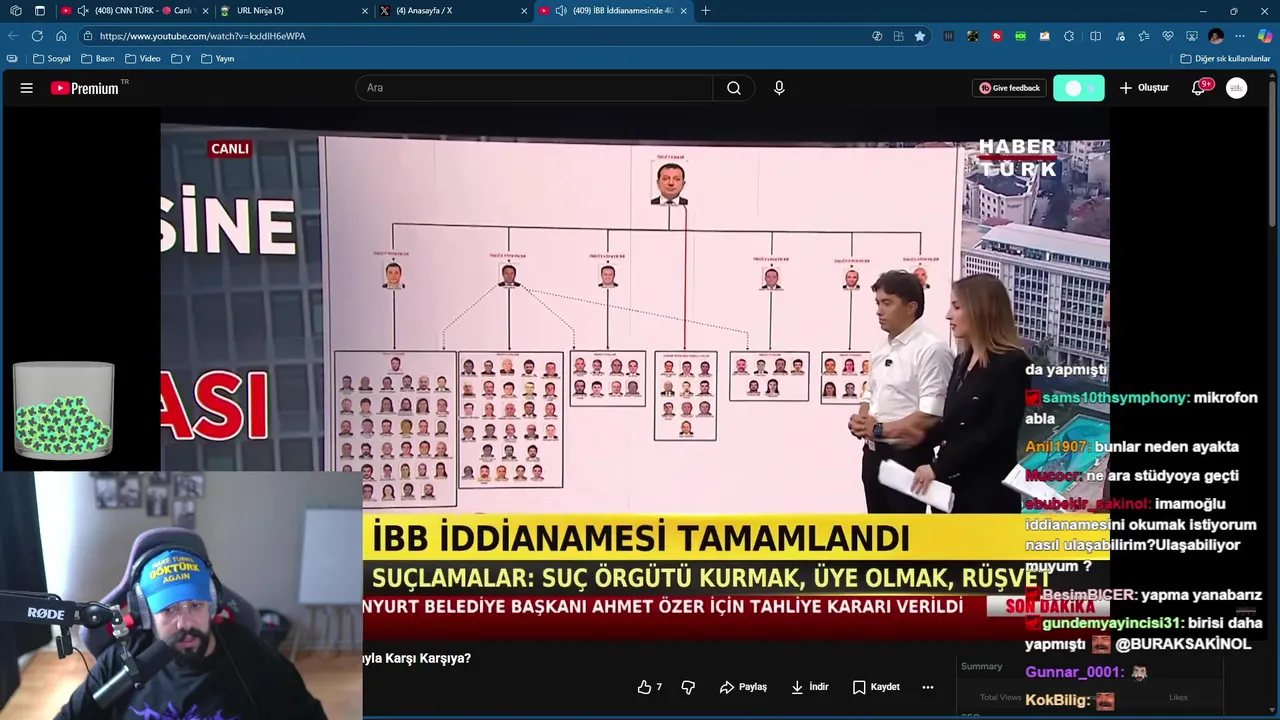Close the URL Ninja tab

365,11
